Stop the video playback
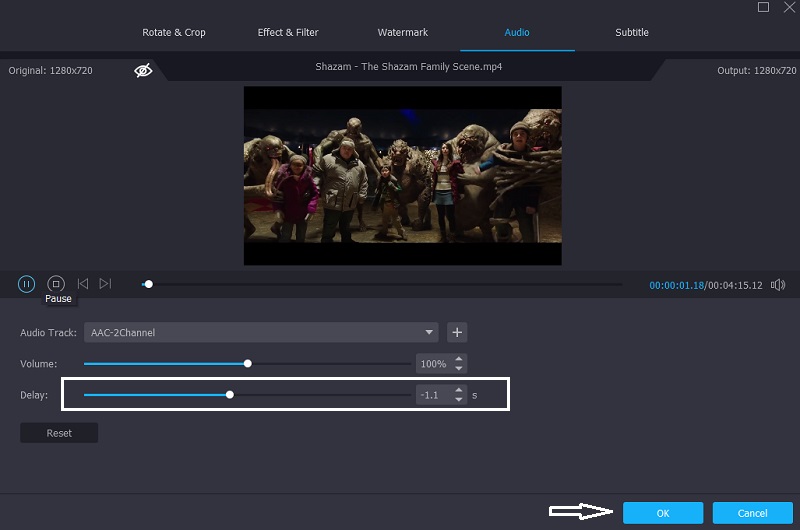800x530 pixels. [x=56, y=284]
